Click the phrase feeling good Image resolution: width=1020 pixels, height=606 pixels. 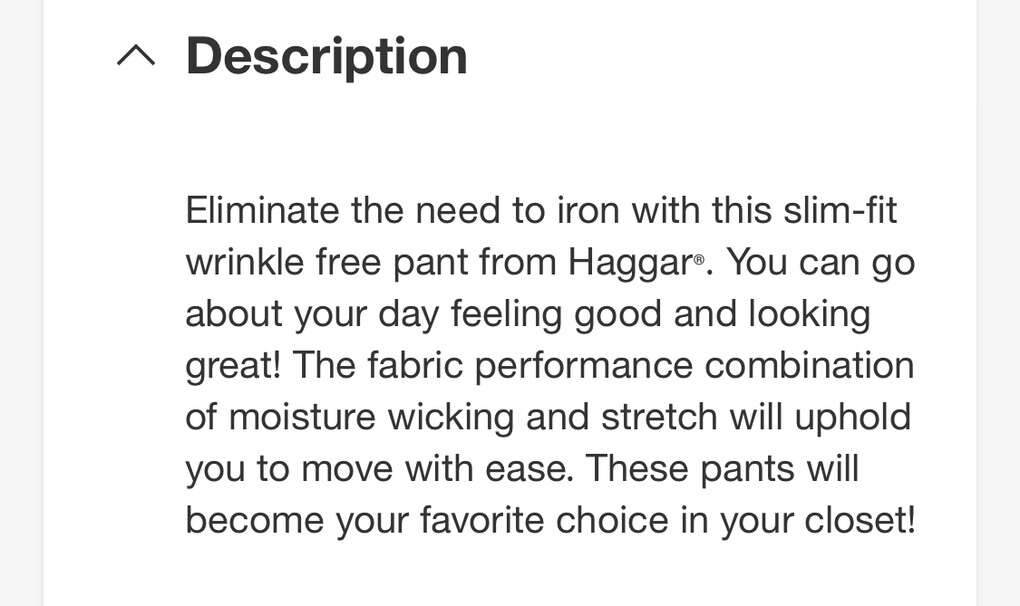click(x=555, y=315)
